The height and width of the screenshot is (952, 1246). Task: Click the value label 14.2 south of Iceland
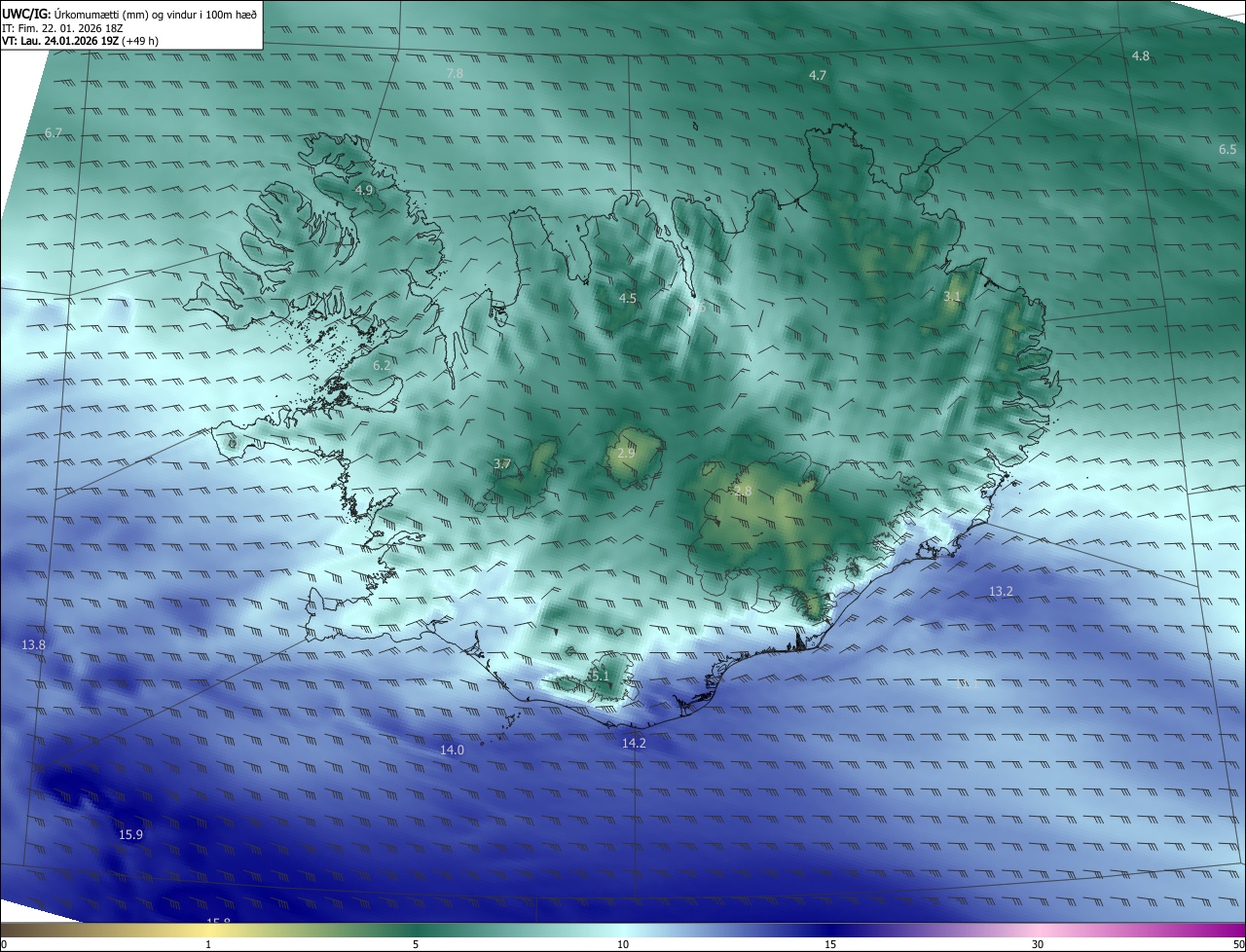point(634,743)
